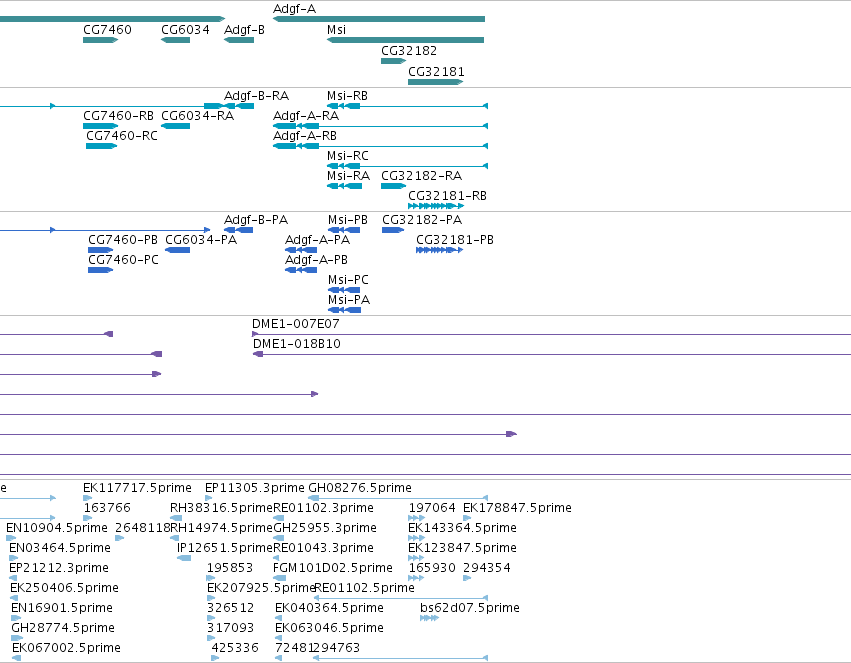Click the RE01102.3prime EST label
The image size is (851, 663).
coord(323,508)
